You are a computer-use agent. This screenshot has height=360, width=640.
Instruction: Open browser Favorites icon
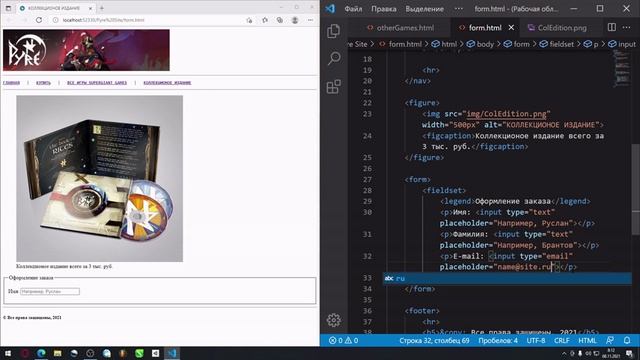point(265,20)
